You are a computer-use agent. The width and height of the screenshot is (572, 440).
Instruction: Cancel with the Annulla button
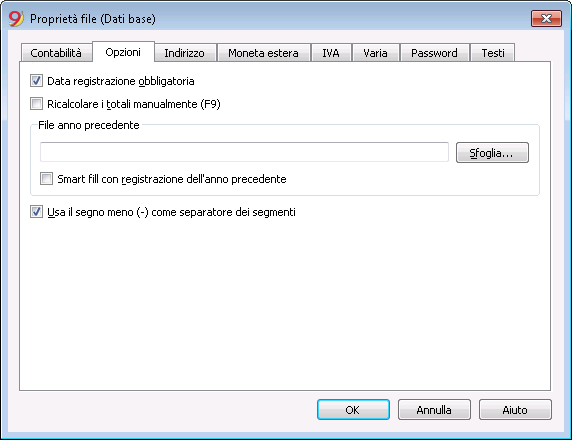point(434,410)
